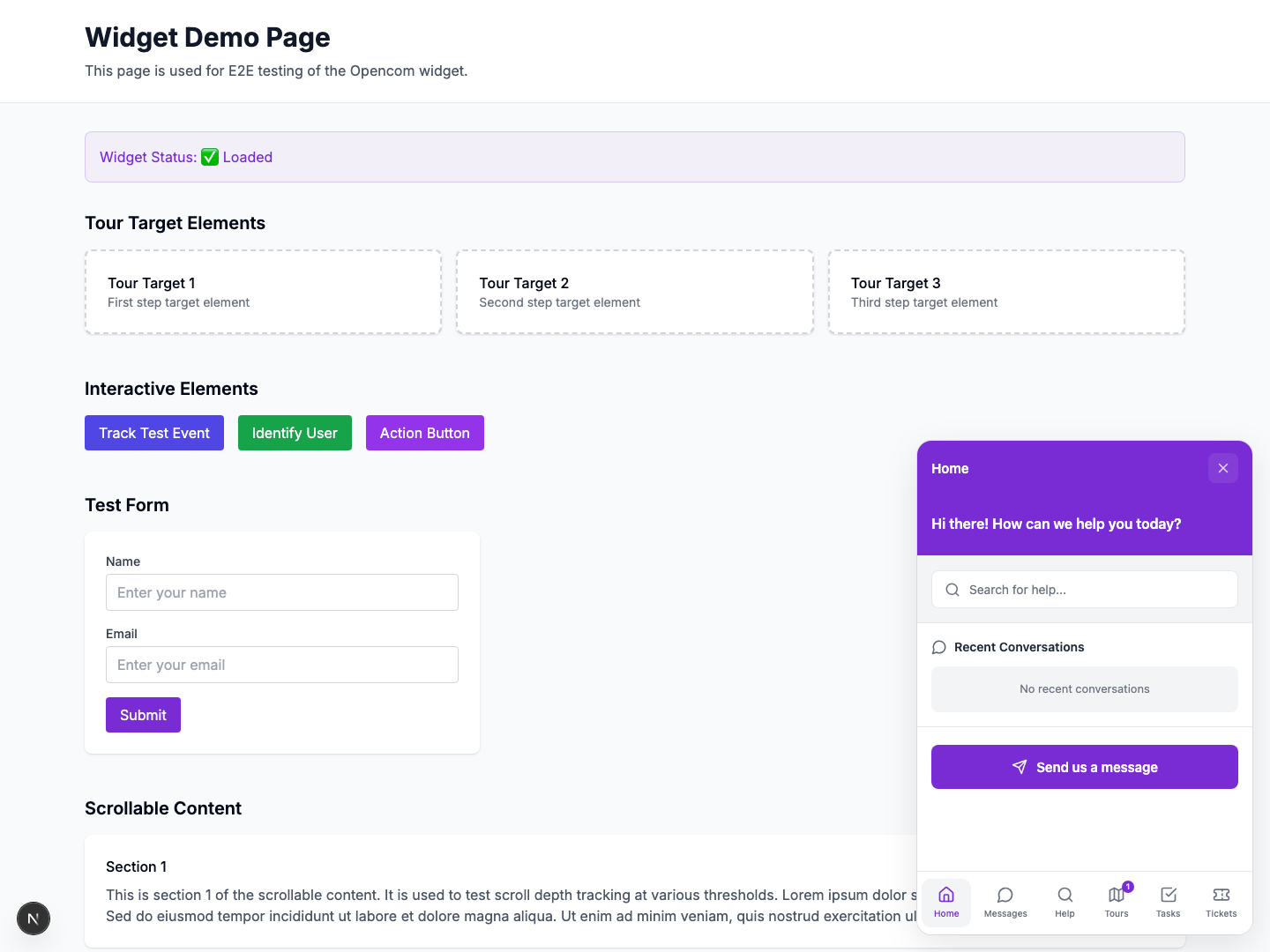Click into the Email input field

coord(282,665)
